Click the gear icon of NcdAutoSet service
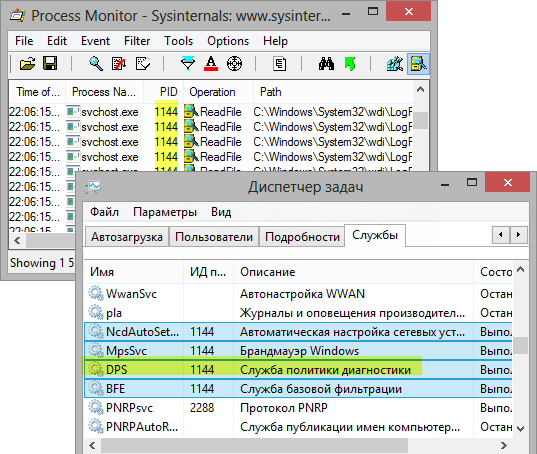Viewport: 537px width, 454px height. coord(96,332)
